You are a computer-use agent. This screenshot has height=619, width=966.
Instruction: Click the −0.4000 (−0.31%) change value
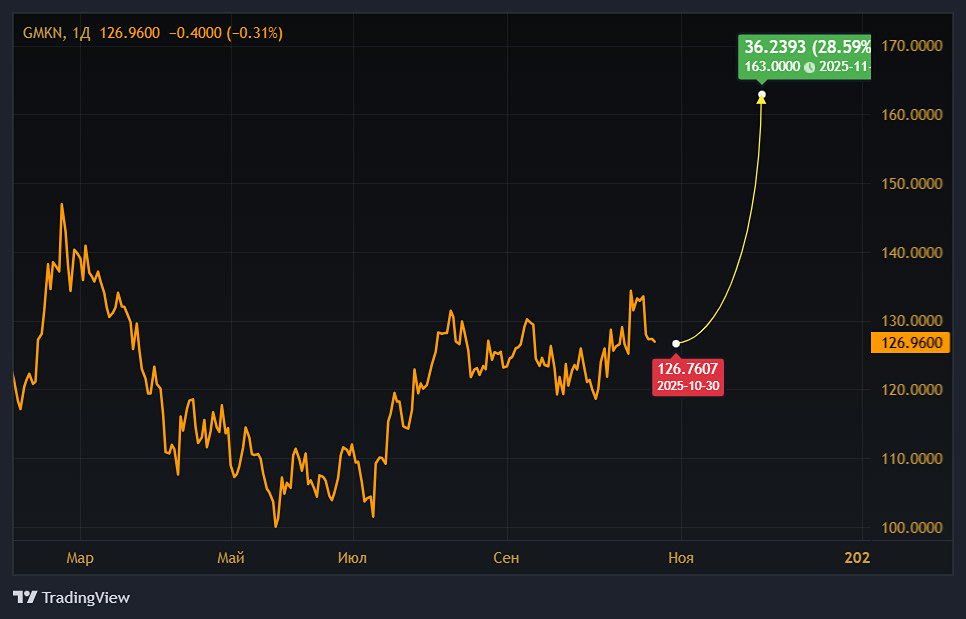coord(225,33)
